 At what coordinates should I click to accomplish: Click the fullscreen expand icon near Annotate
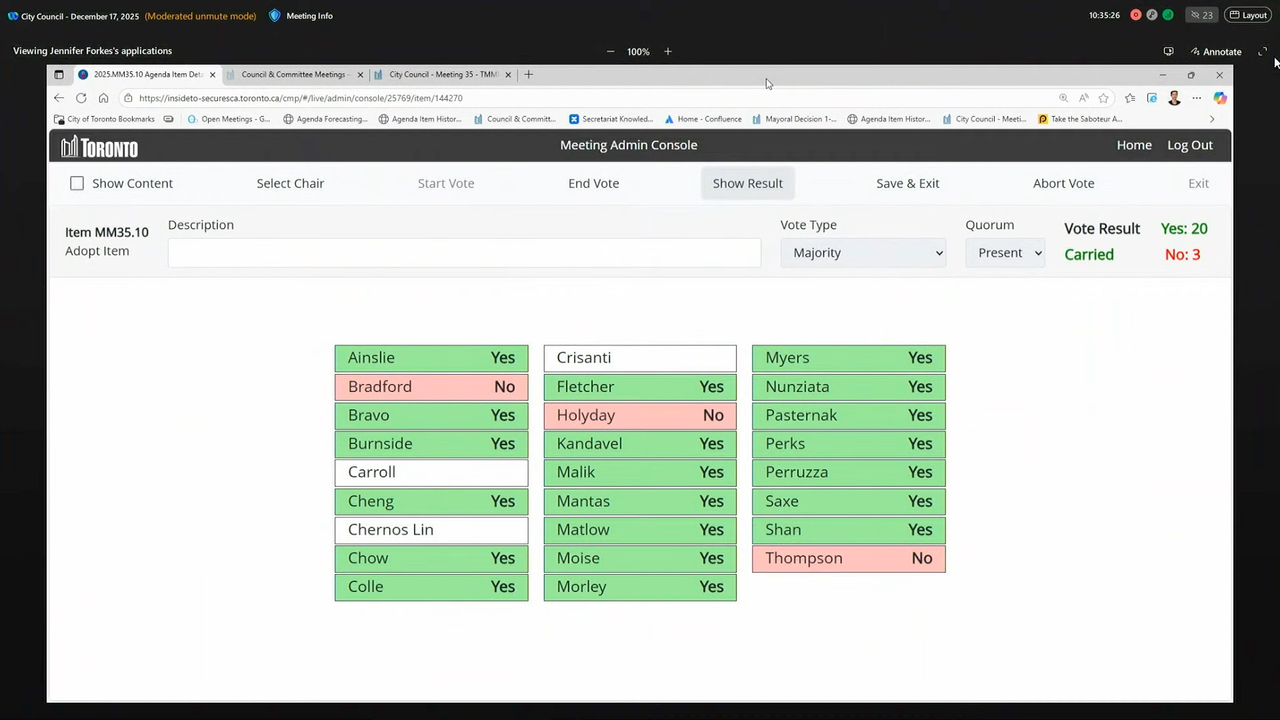pos(1262,51)
